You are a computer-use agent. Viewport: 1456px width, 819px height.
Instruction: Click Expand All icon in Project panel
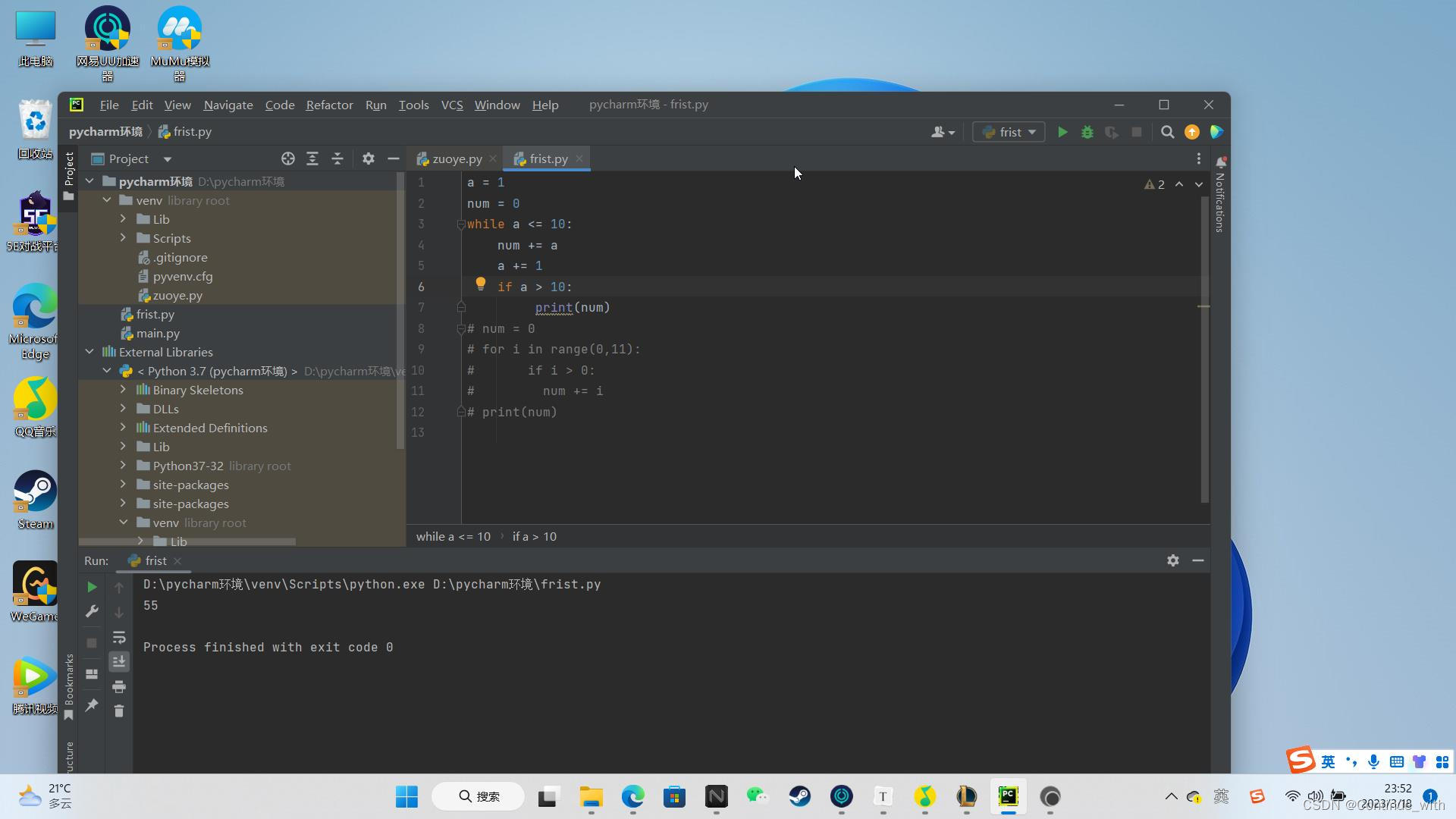pyautogui.click(x=312, y=158)
